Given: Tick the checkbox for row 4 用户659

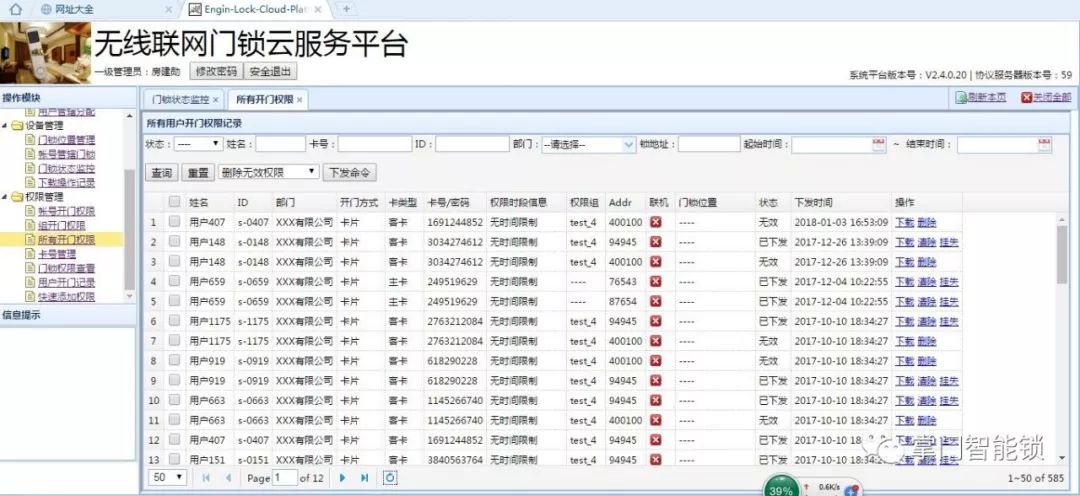Looking at the screenshot, I should 174,282.
